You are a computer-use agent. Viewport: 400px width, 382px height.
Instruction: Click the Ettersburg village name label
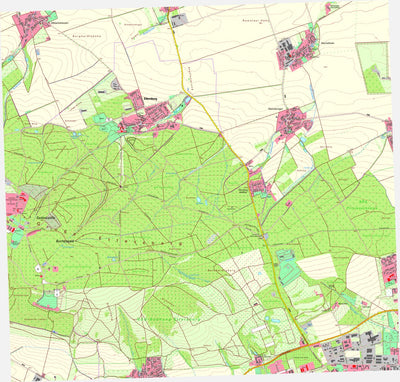tap(151, 99)
